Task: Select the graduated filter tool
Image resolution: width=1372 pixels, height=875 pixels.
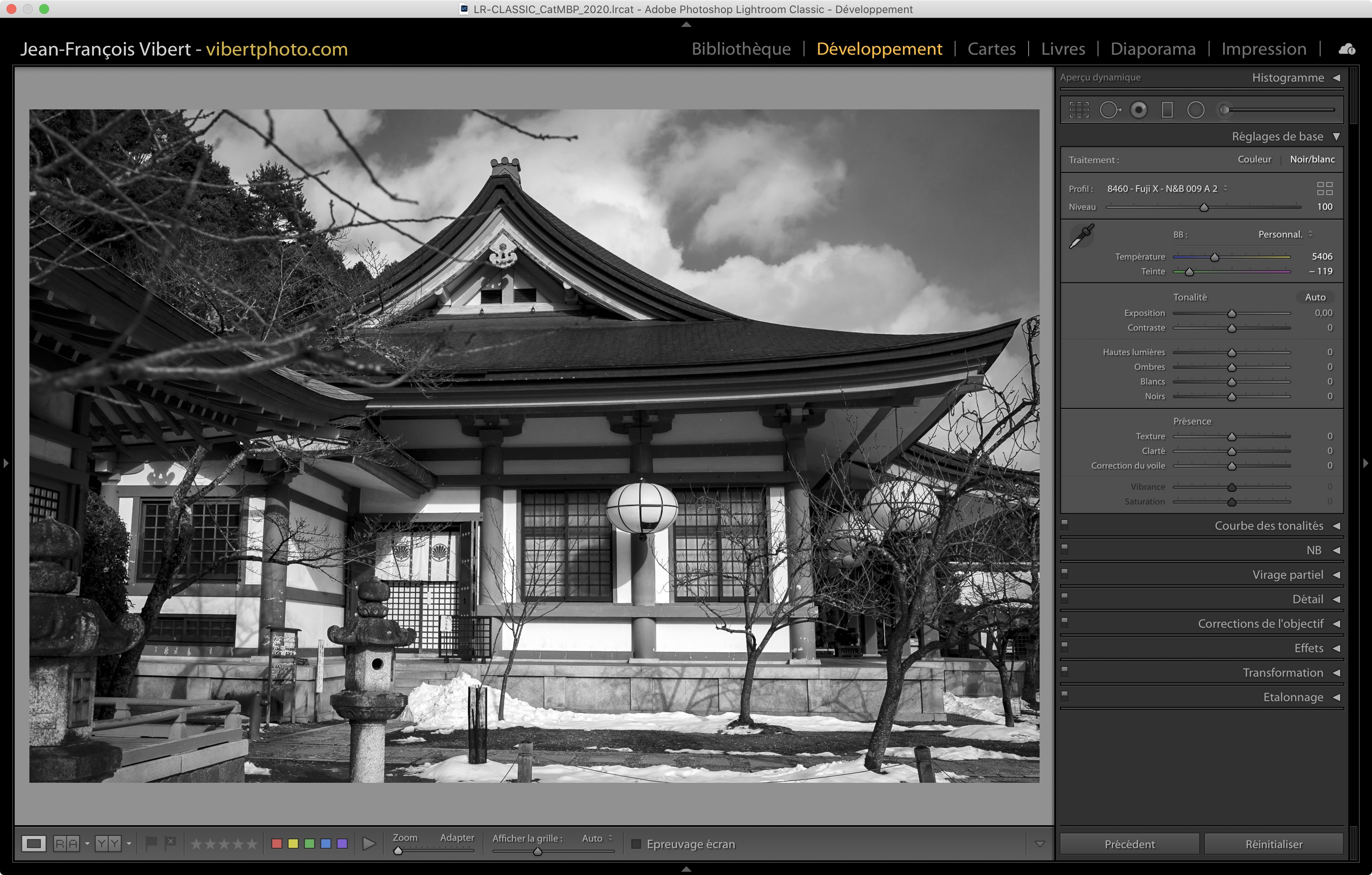Action: (x=1167, y=110)
